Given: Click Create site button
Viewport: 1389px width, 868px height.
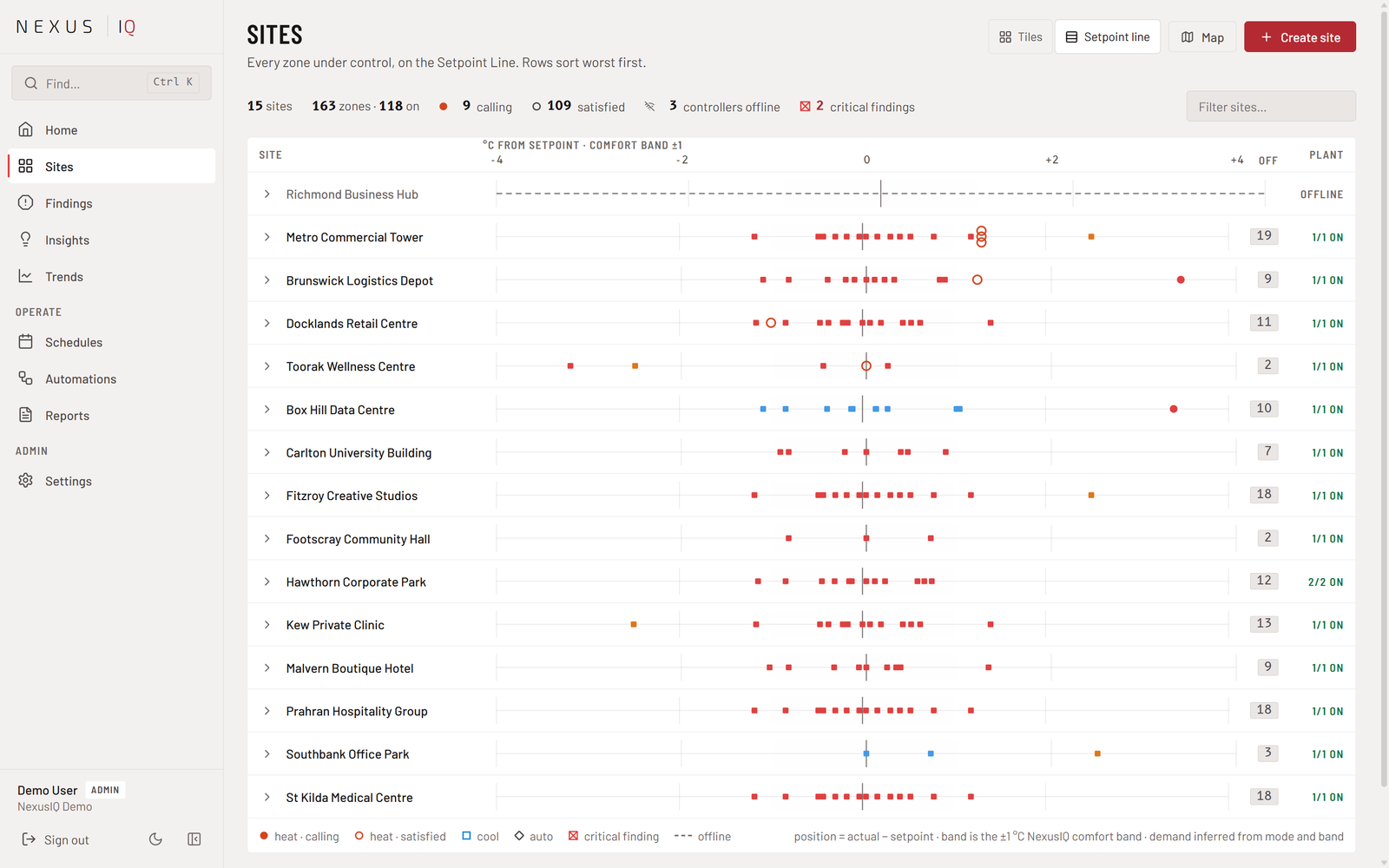Looking at the screenshot, I should pyautogui.click(x=1300, y=37).
